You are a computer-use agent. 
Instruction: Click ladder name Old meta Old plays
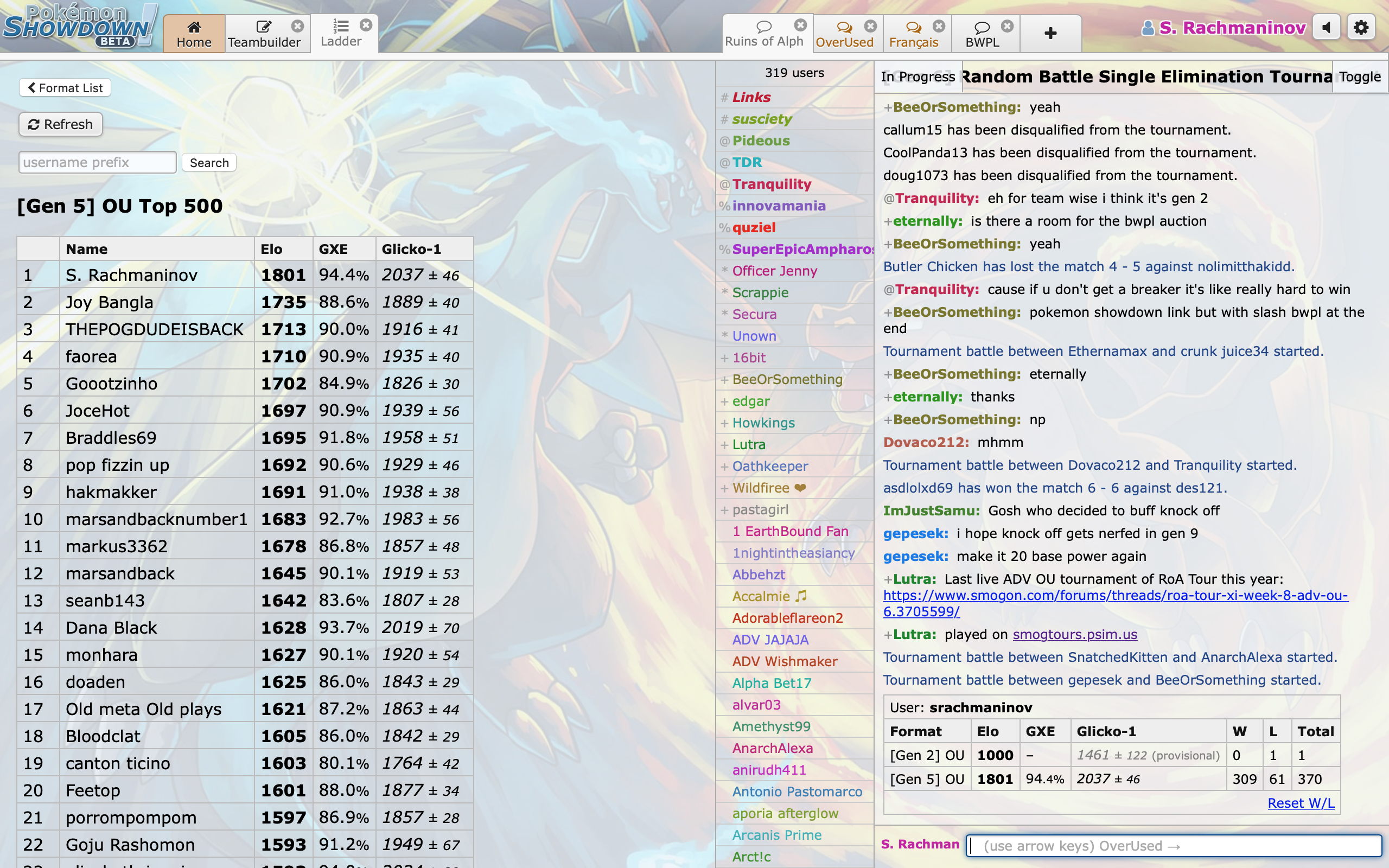(x=143, y=710)
